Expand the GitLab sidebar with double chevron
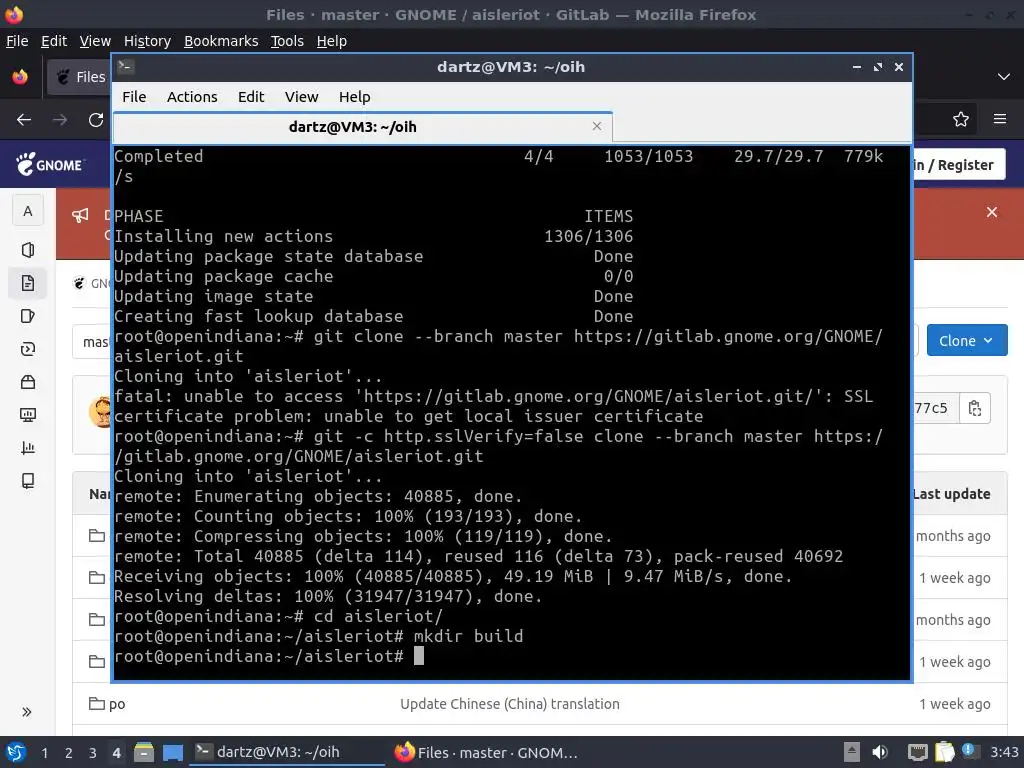This screenshot has width=1024, height=768. 27,712
